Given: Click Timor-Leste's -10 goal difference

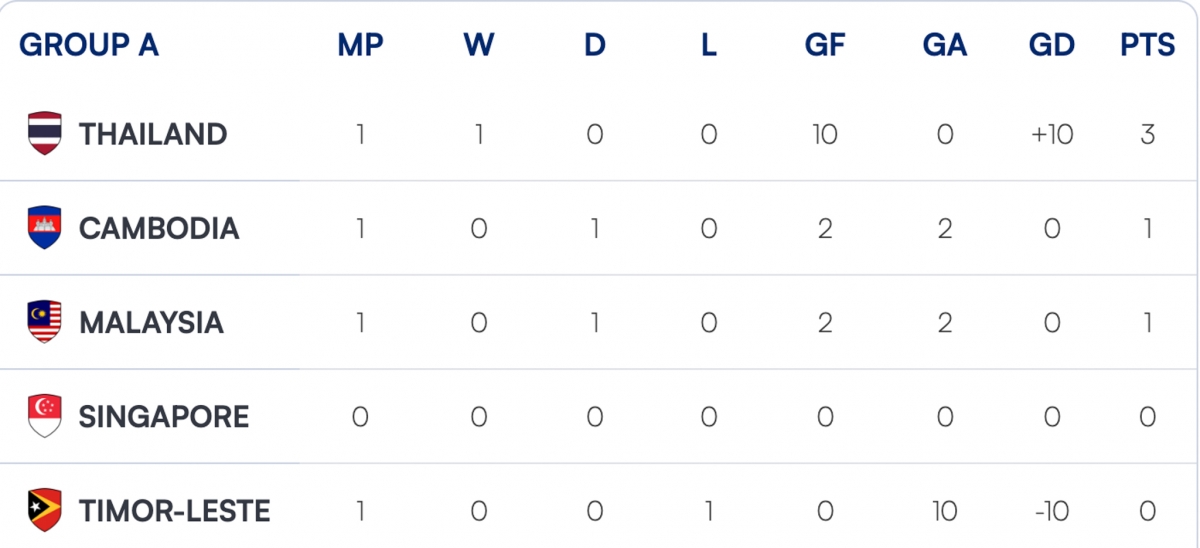Looking at the screenshot, I should coord(1051,511).
